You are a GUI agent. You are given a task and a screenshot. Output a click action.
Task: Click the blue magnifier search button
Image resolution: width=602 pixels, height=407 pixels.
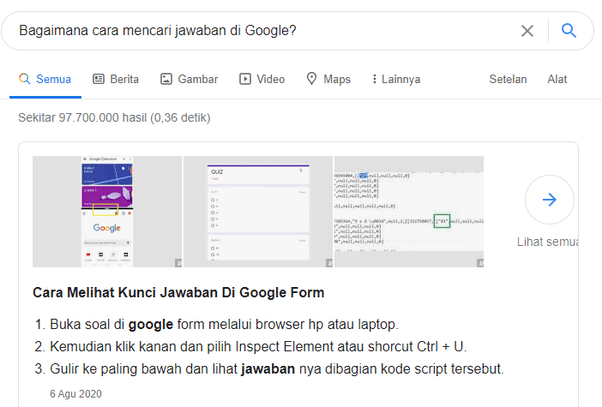(x=569, y=30)
